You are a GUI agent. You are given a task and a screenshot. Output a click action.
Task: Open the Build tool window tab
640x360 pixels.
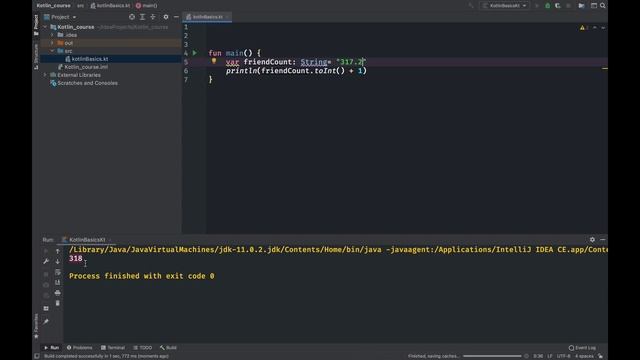[x=168, y=348]
